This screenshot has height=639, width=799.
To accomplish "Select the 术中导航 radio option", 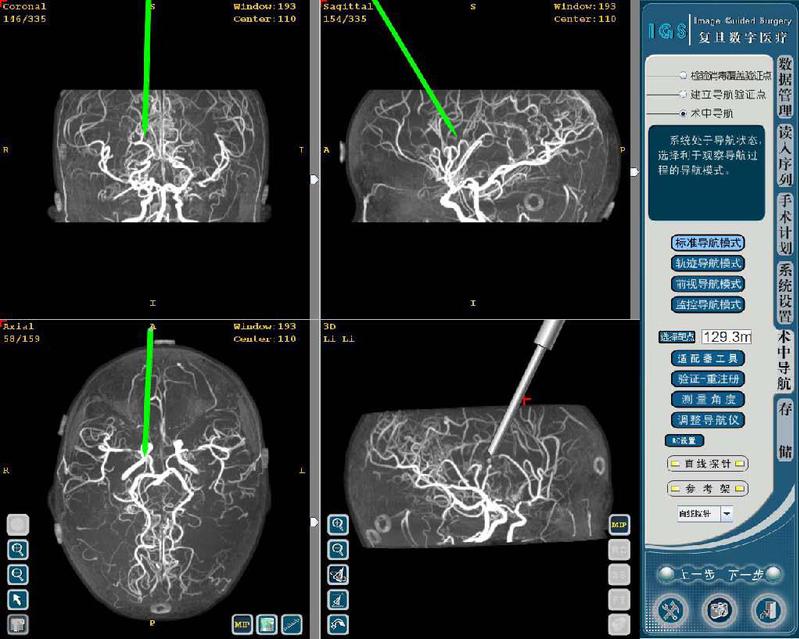I will pos(683,113).
